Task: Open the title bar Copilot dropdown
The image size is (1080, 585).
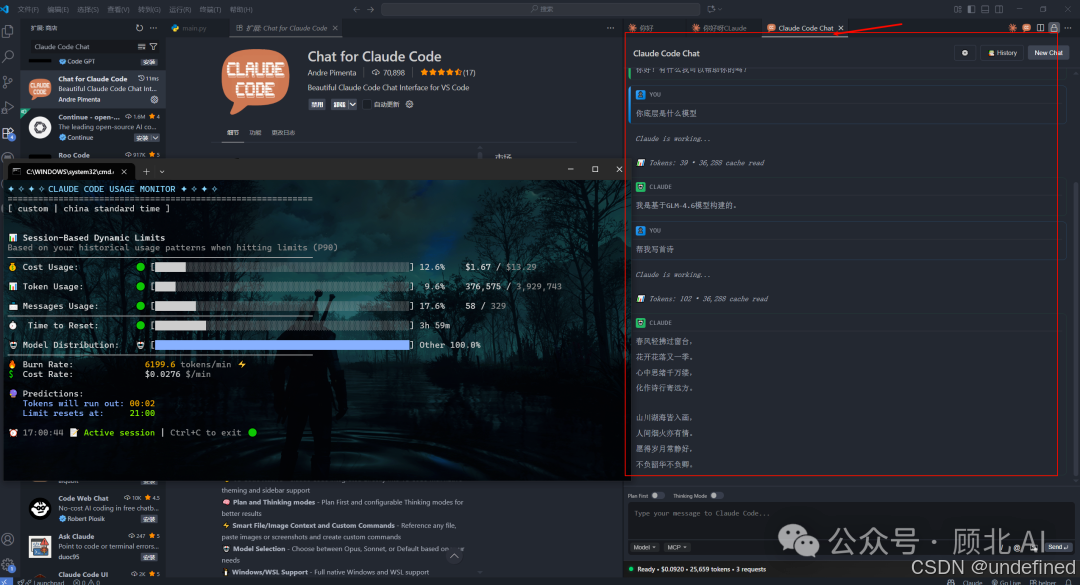Action: 714,9
